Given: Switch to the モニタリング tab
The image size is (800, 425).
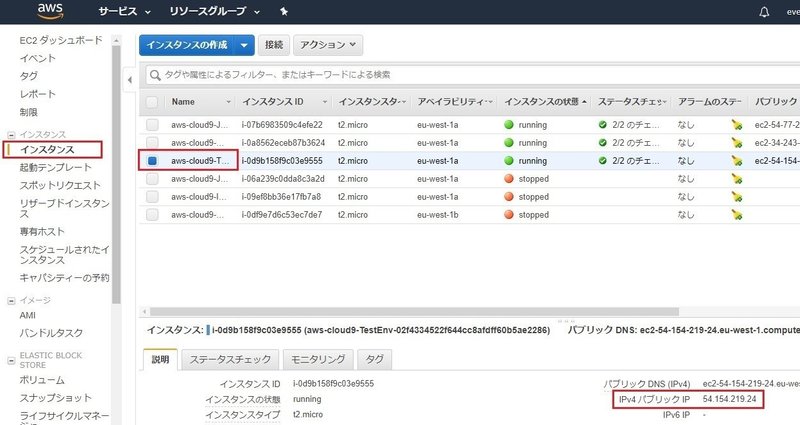Looking at the screenshot, I should point(318,359).
